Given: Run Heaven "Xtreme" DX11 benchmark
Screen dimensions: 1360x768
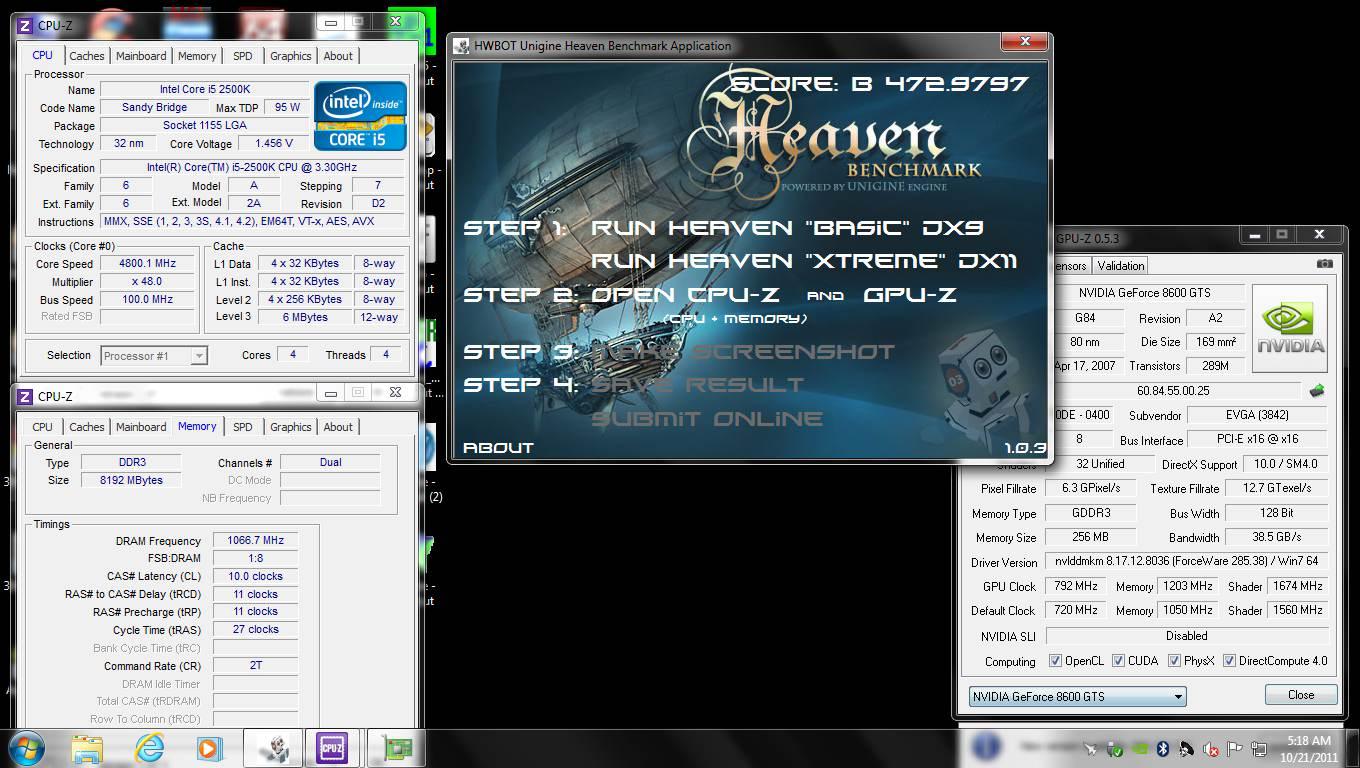Looking at the screenshot, I should [804, 261].
